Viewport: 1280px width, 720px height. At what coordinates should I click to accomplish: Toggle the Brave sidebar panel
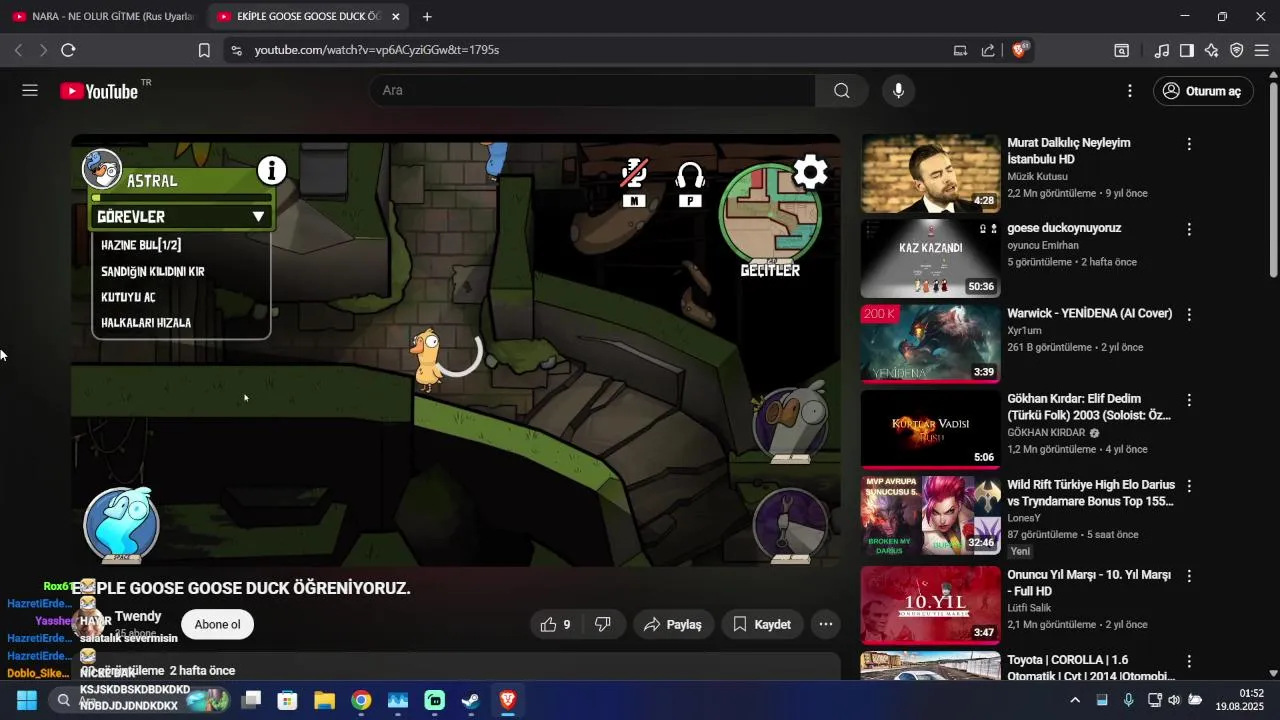point(1187,50)
